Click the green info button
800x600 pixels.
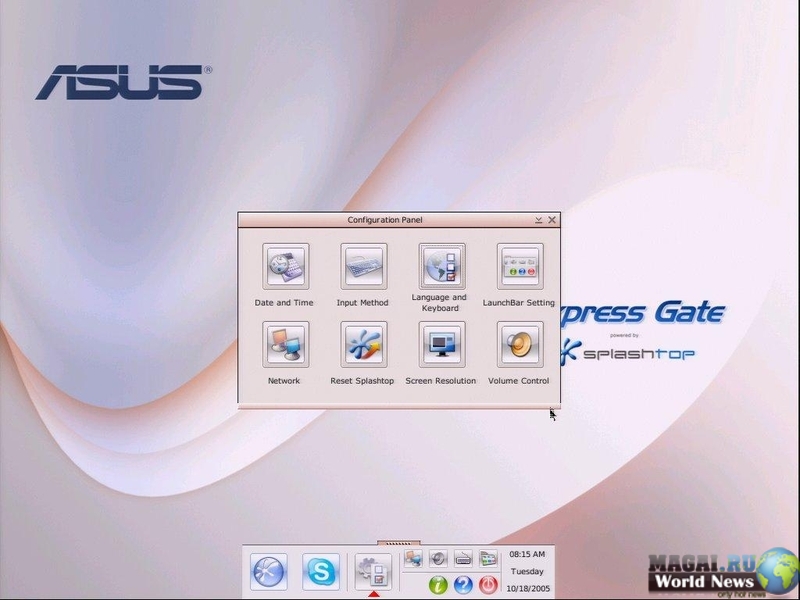click(x=438, y=585)
